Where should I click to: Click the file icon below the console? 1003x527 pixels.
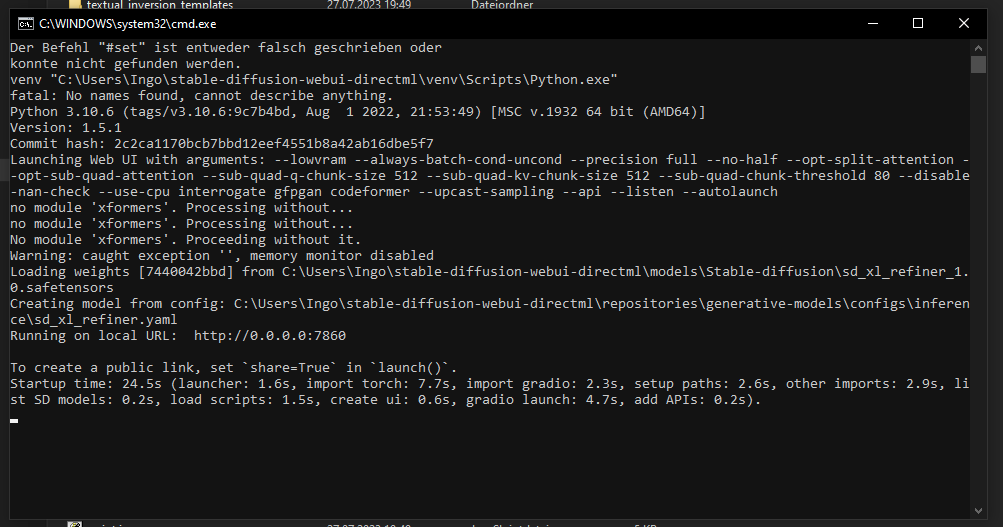pos(75,523)
